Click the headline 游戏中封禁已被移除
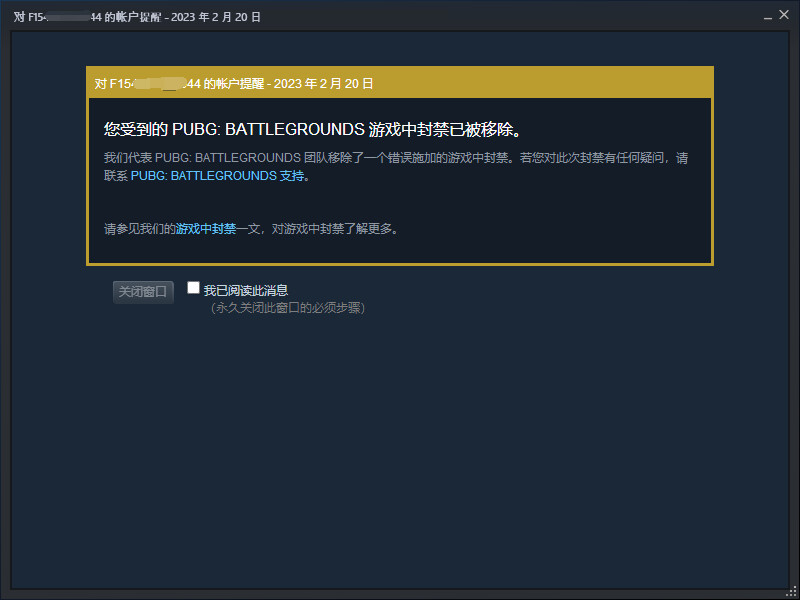800x600 pixels. point(313,130)
